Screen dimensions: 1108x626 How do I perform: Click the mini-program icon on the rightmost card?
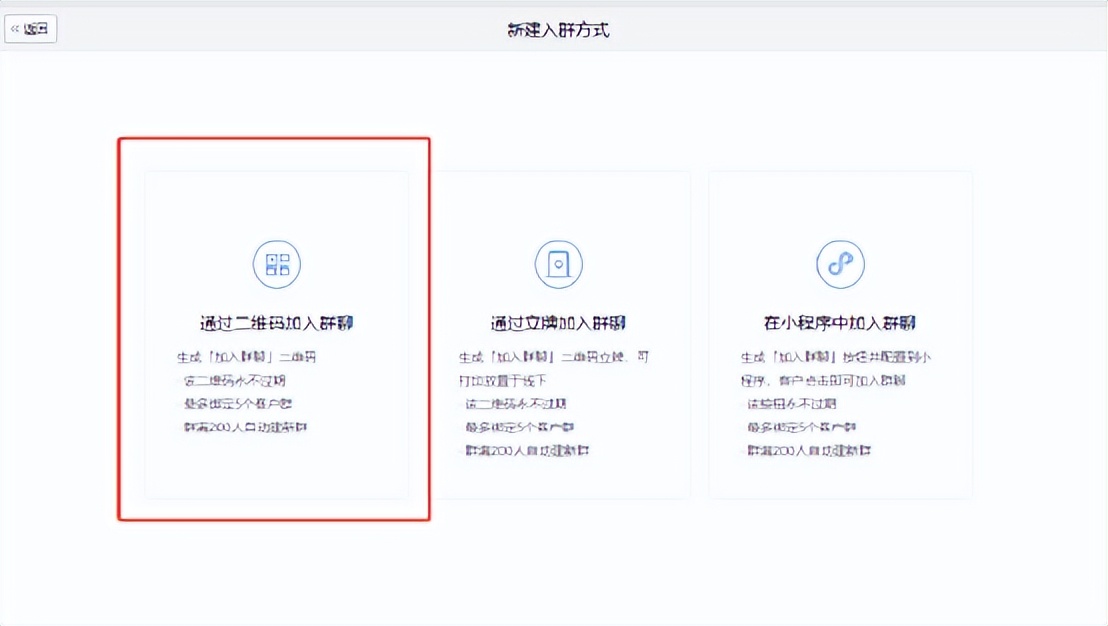point(841,263)
